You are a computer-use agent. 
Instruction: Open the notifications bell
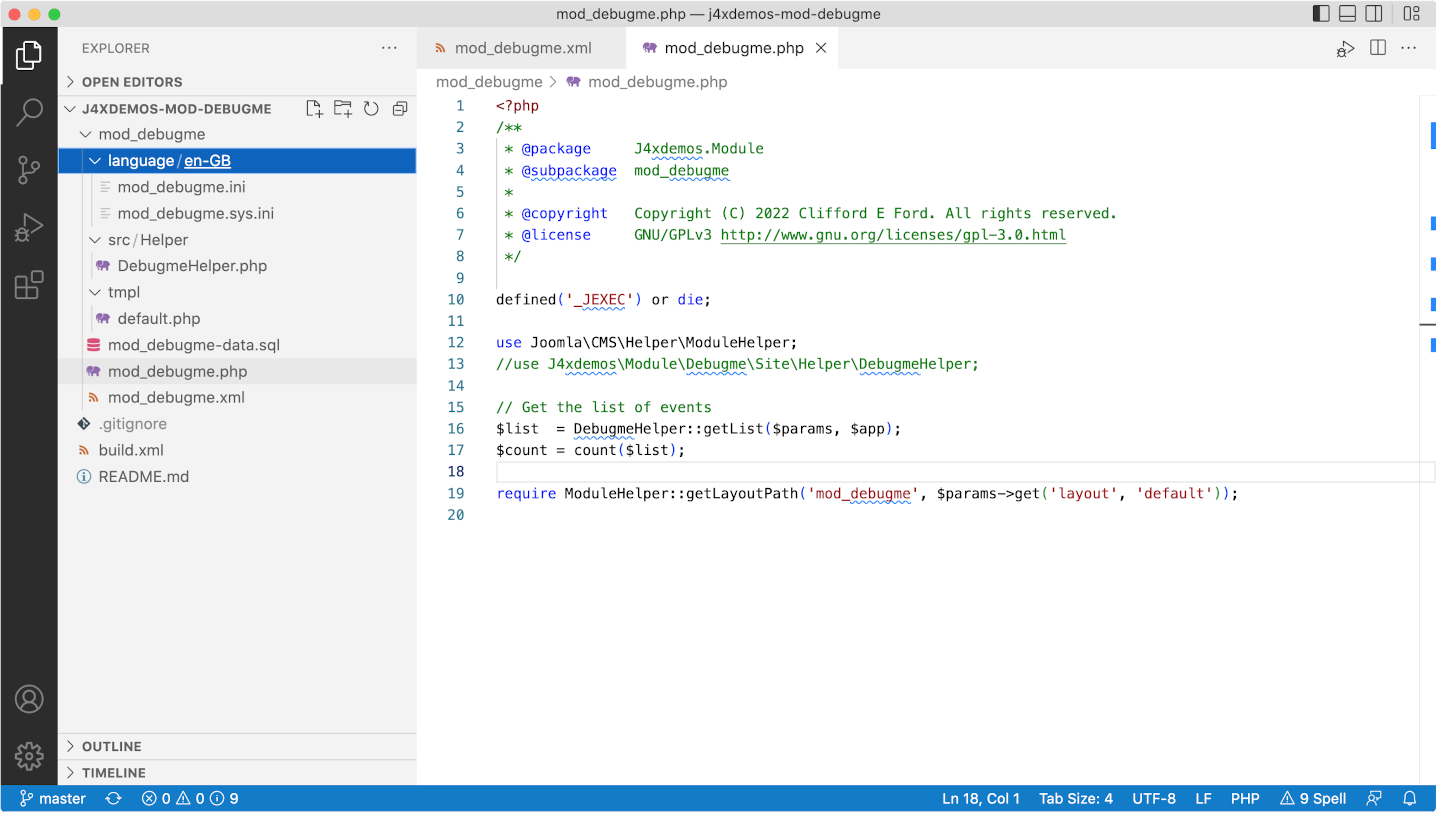1409,798
